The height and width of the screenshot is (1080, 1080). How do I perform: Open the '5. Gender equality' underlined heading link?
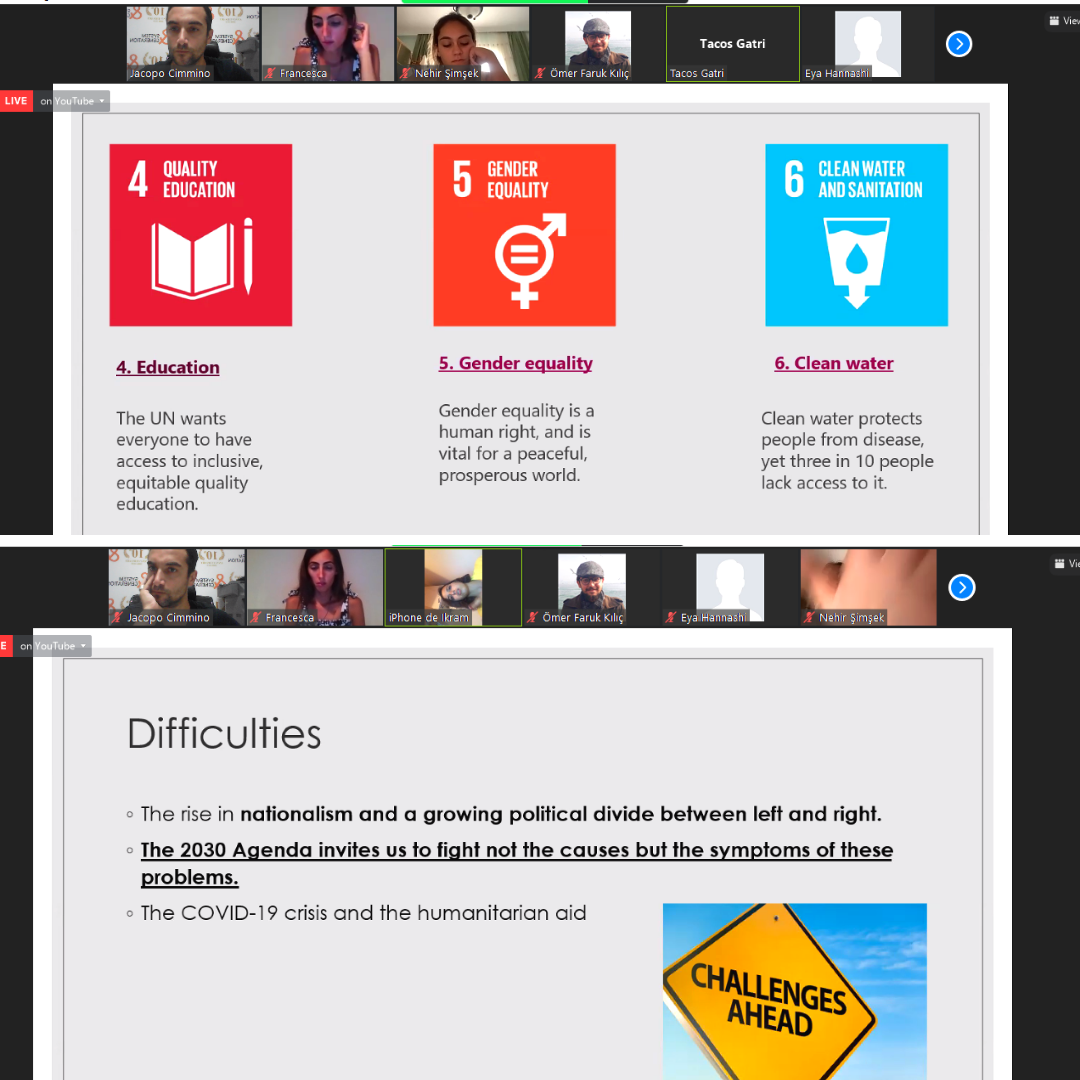tap(515, 364)
